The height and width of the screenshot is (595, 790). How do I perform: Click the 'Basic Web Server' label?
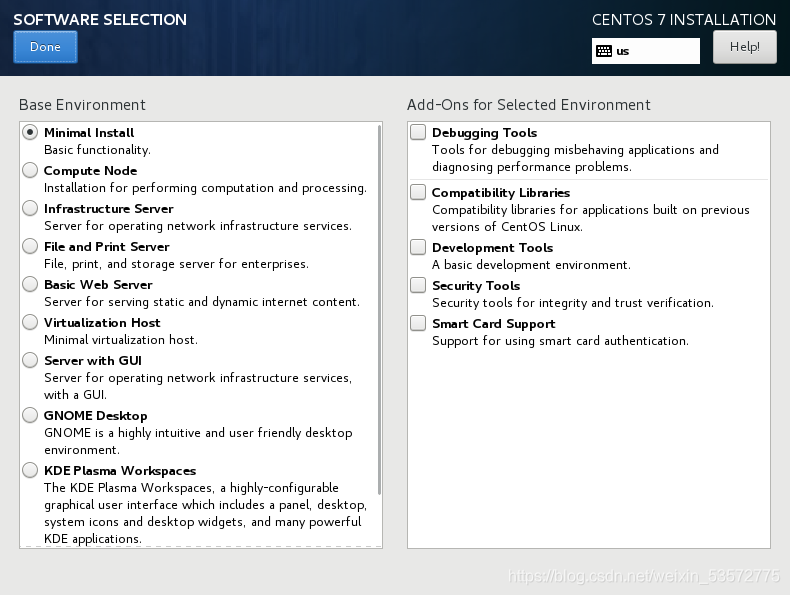click(98, 285)
